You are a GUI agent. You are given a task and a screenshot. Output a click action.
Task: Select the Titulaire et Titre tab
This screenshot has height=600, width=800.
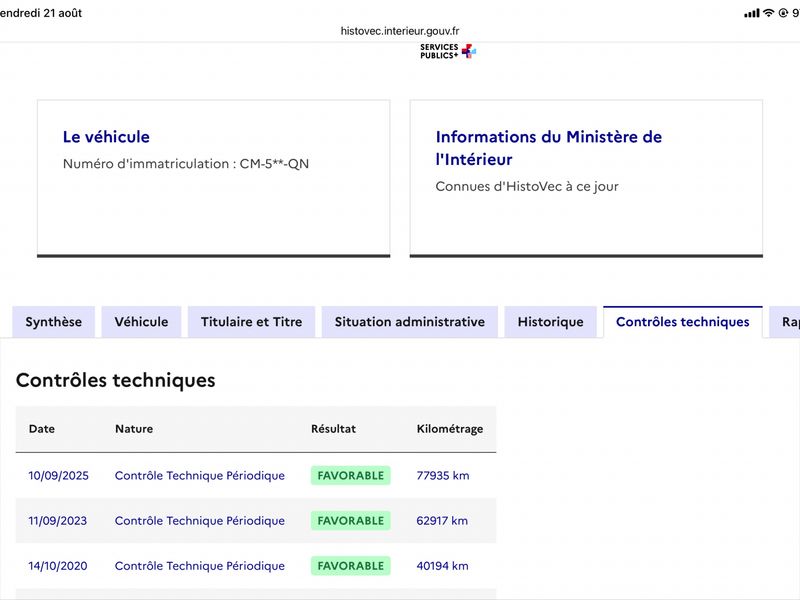(x=252, y=322)
